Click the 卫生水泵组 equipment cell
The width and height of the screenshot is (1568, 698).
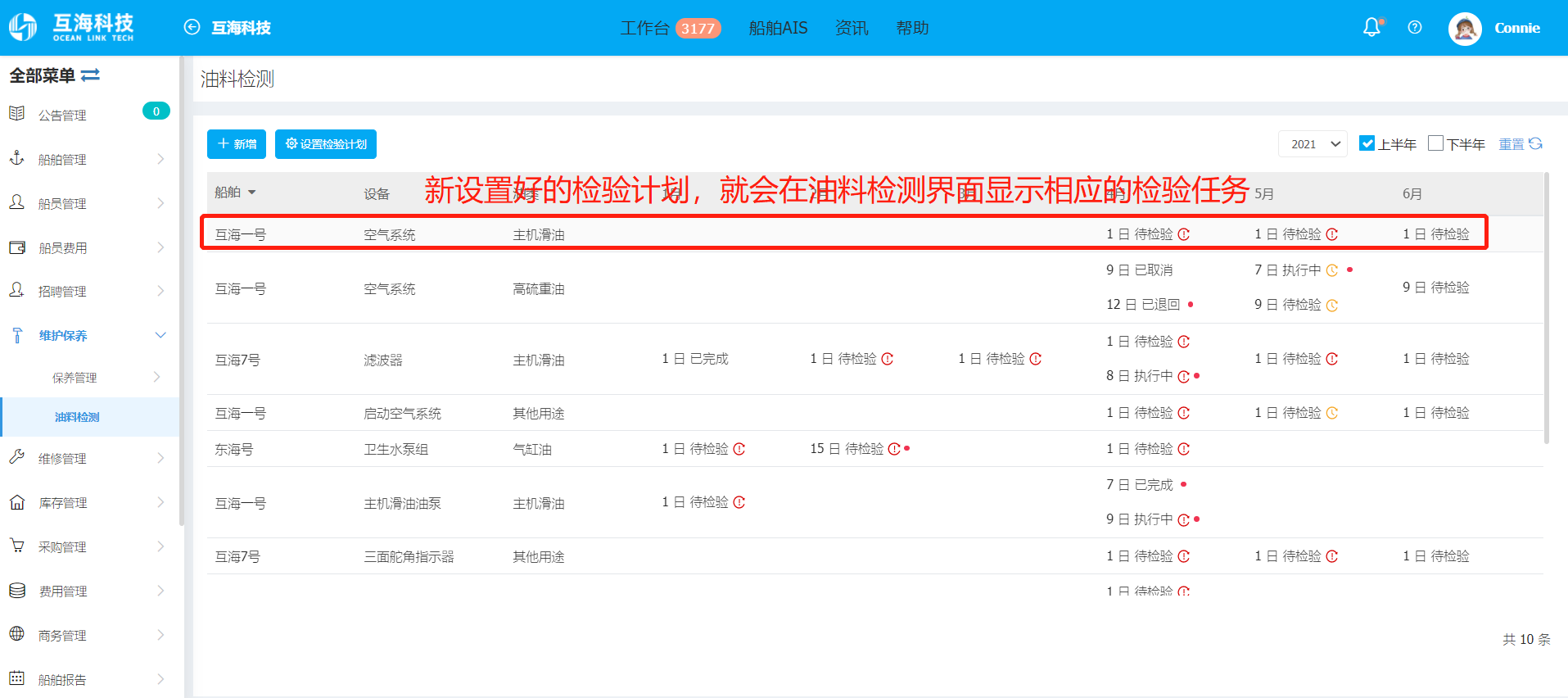(x=396, y=450)
